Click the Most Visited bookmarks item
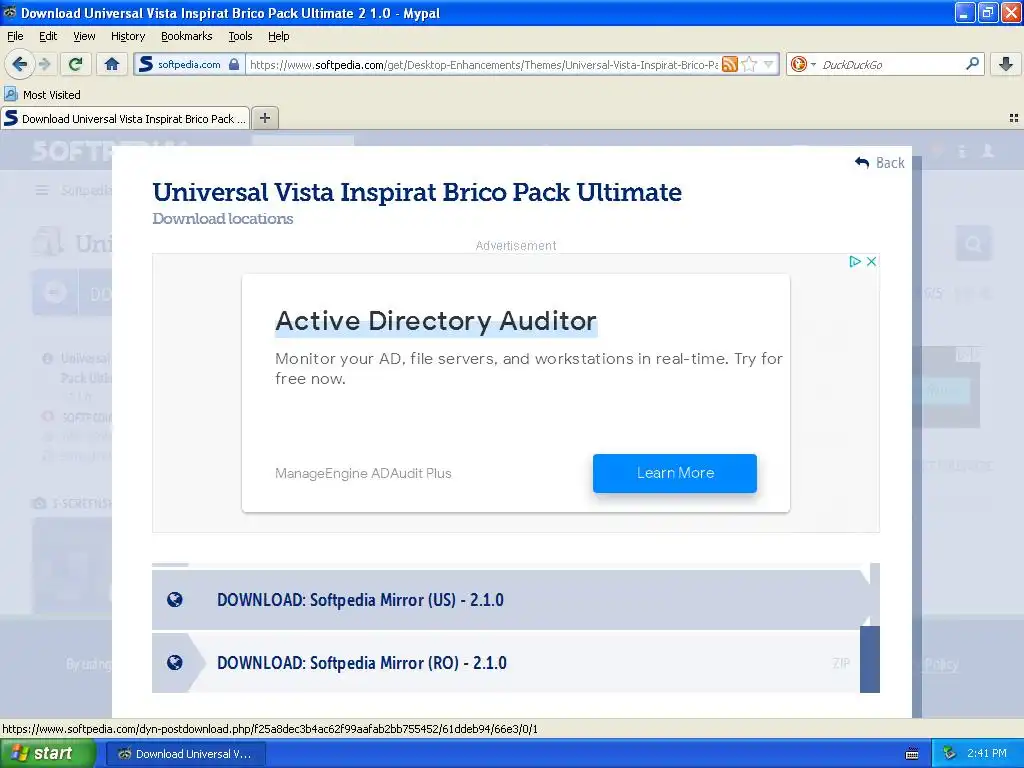Image resolution: width=1024 pixels, height=768 pixels. pyautogui.click(x=42, y=95)
